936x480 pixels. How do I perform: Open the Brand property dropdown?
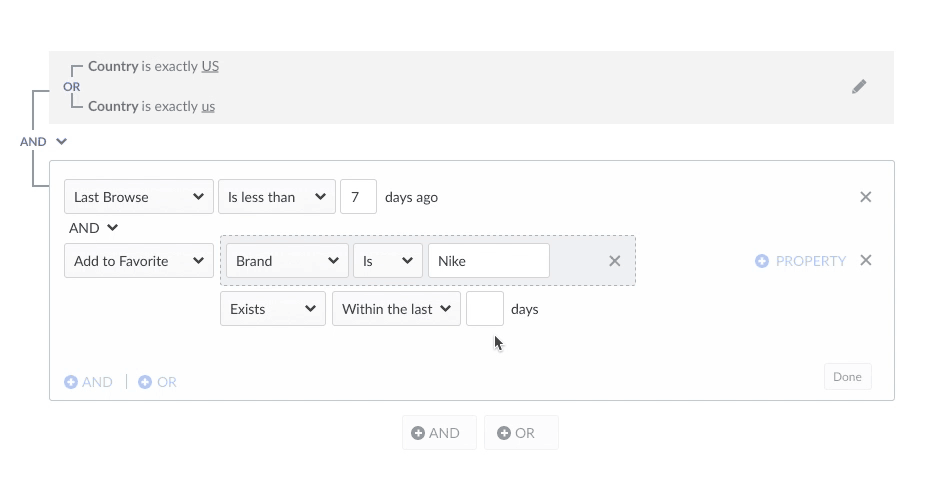point(287,261)
